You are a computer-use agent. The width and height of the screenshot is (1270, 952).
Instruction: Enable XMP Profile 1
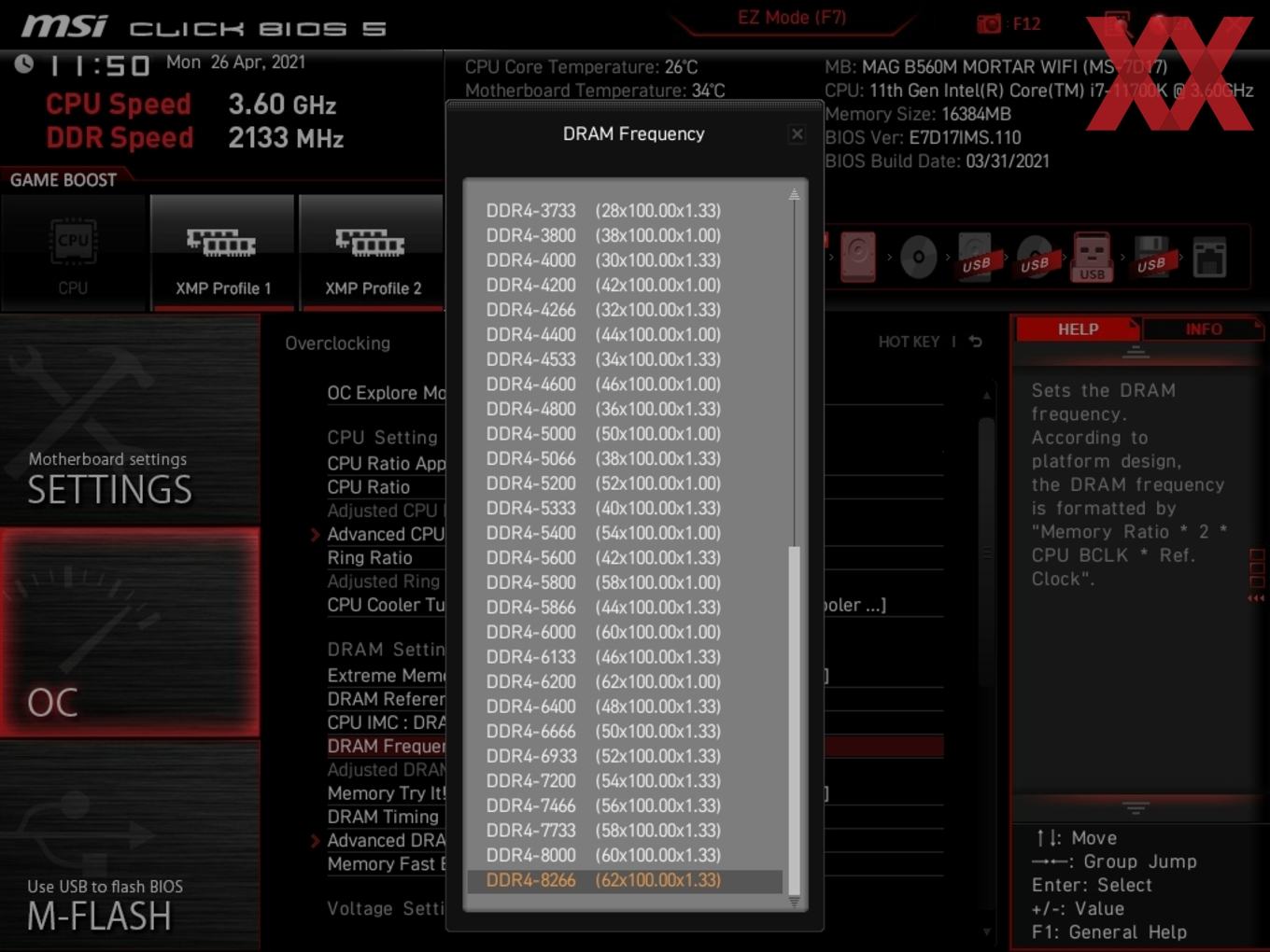[222, 253]
